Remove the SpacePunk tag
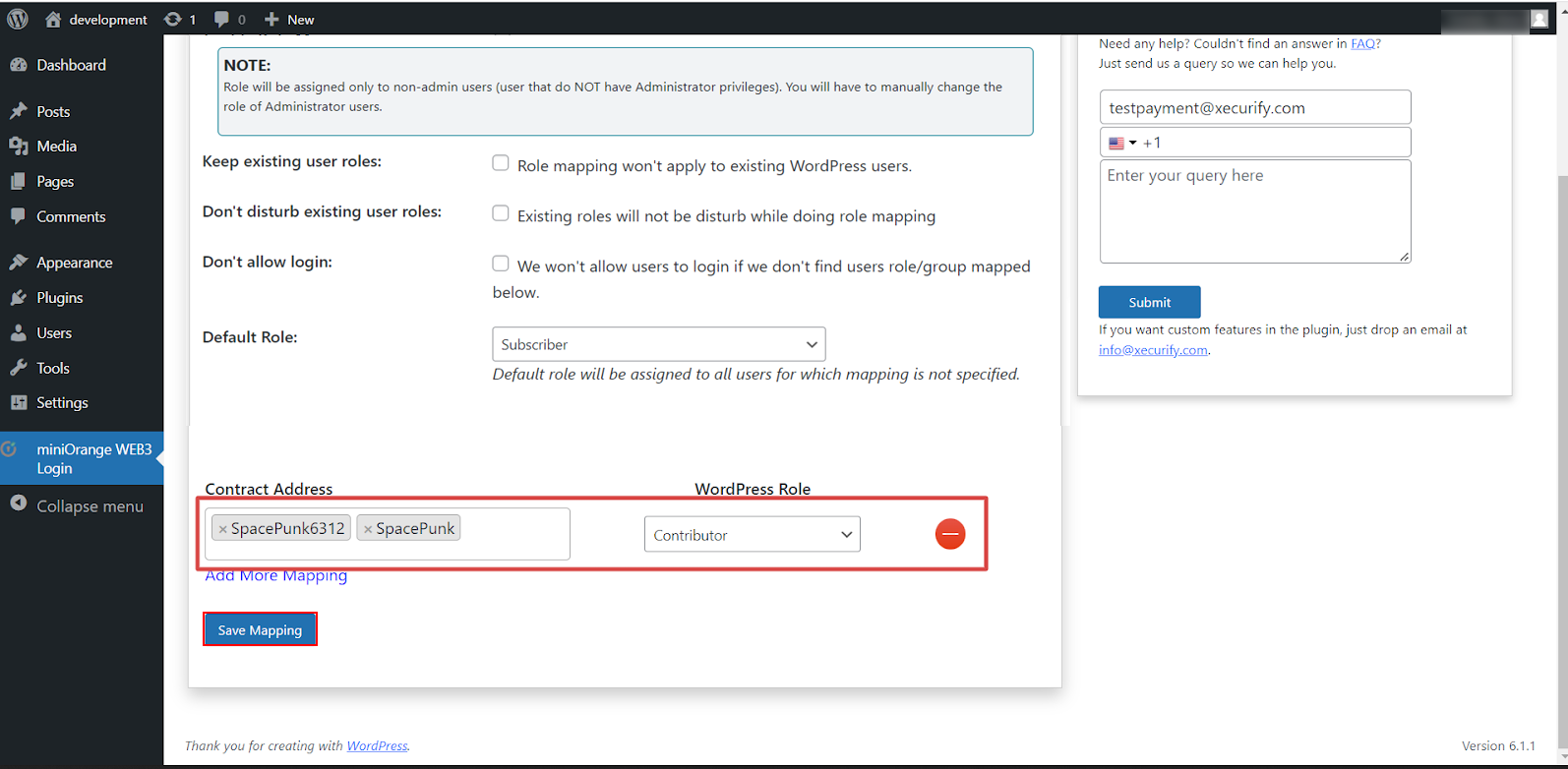1568x769 pixels. (x=368, y=529)
